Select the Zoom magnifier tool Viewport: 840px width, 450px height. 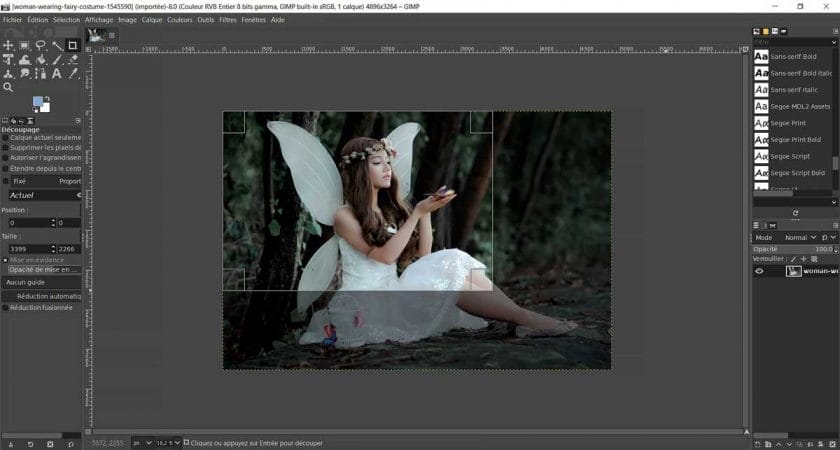coord(8,87)
